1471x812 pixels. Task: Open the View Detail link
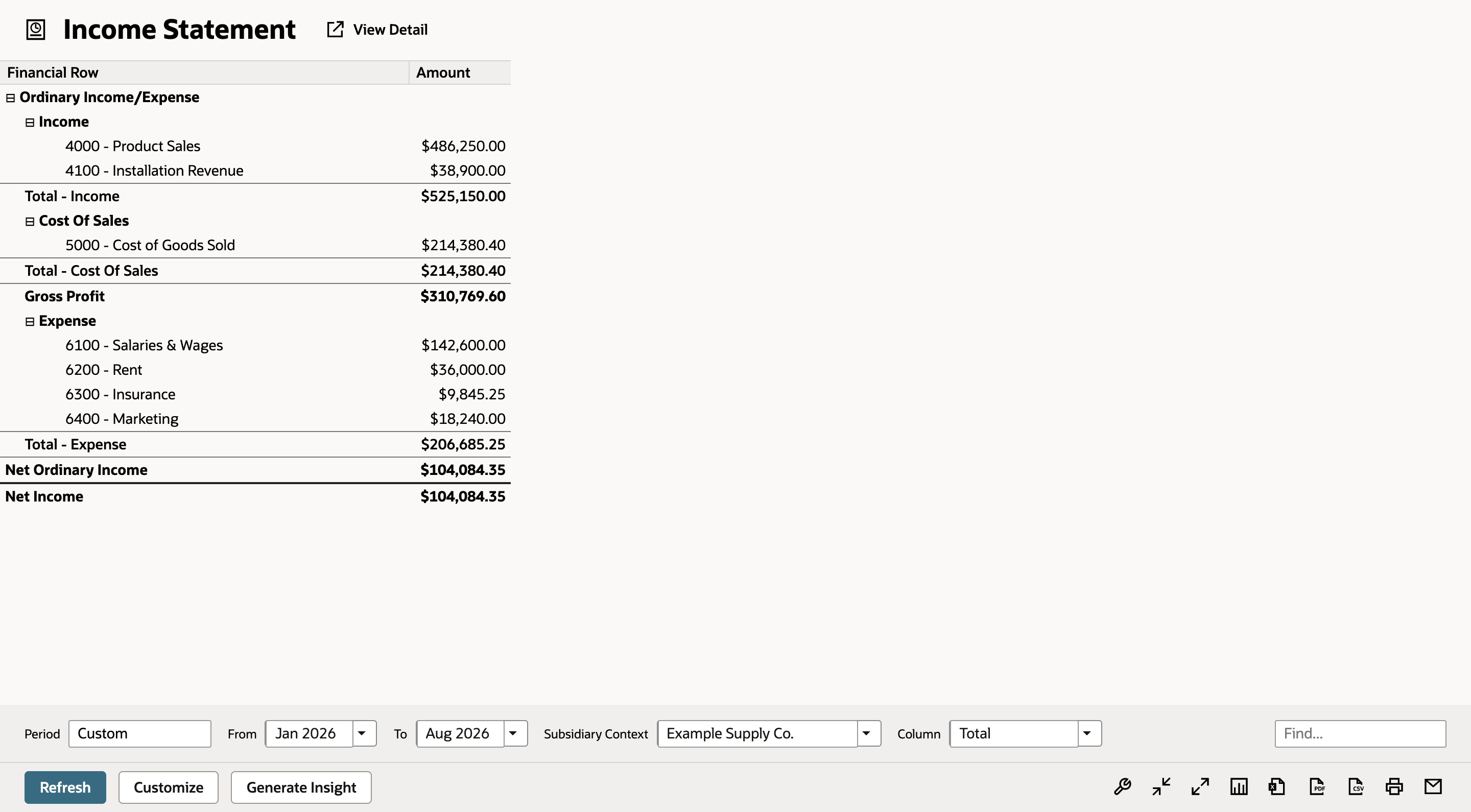click(x=390, y=29)
